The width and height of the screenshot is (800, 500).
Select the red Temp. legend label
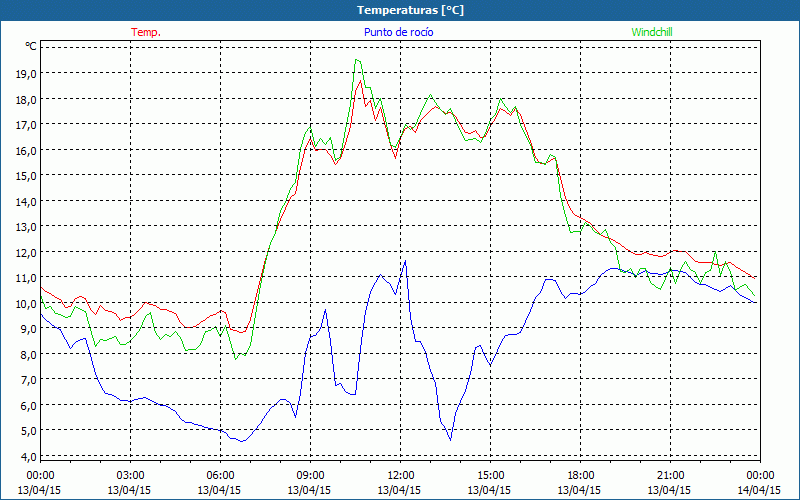click(146, 32)
